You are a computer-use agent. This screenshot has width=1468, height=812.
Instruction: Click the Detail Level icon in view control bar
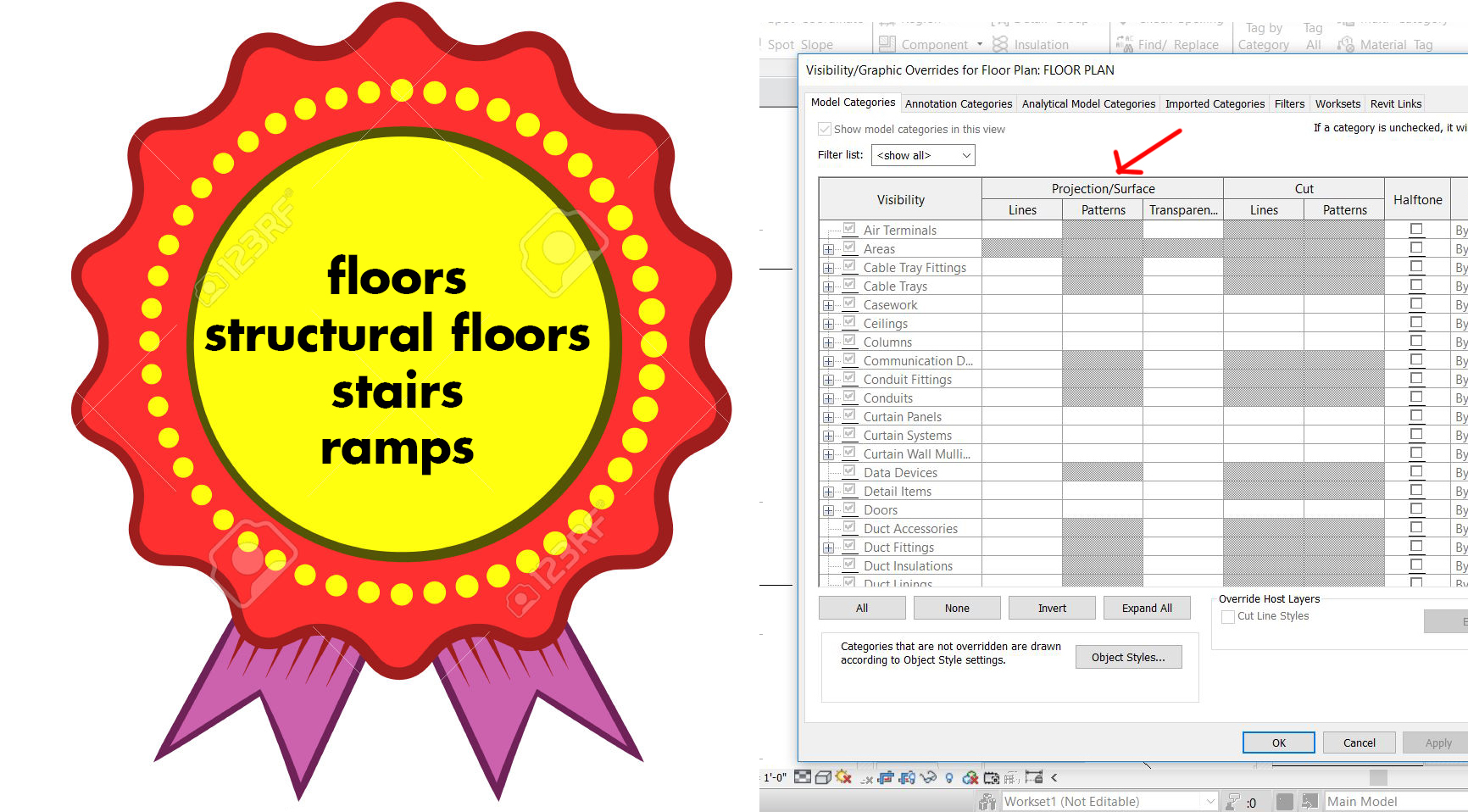pyautogui.click(x=803, y=777)
